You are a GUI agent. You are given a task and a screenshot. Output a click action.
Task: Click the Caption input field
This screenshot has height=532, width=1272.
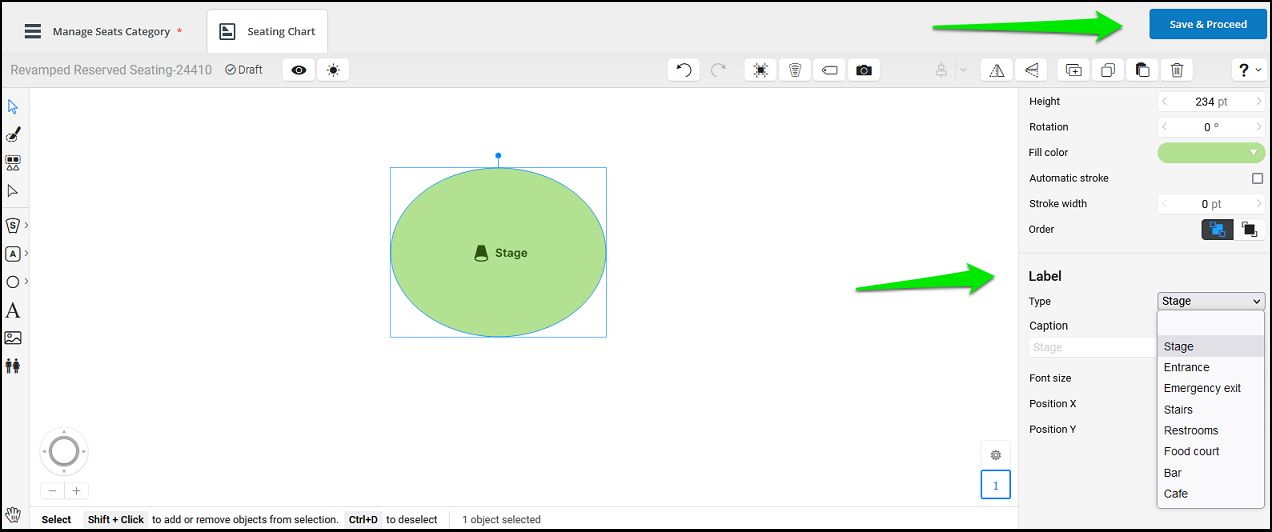1092,347
